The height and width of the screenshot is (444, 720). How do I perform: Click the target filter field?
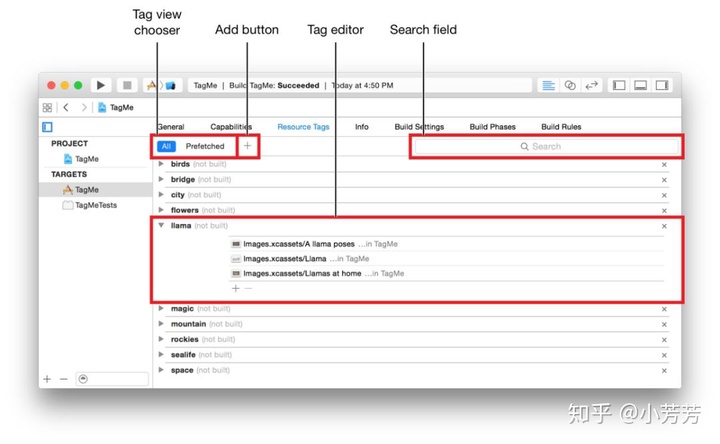point(112,379)
